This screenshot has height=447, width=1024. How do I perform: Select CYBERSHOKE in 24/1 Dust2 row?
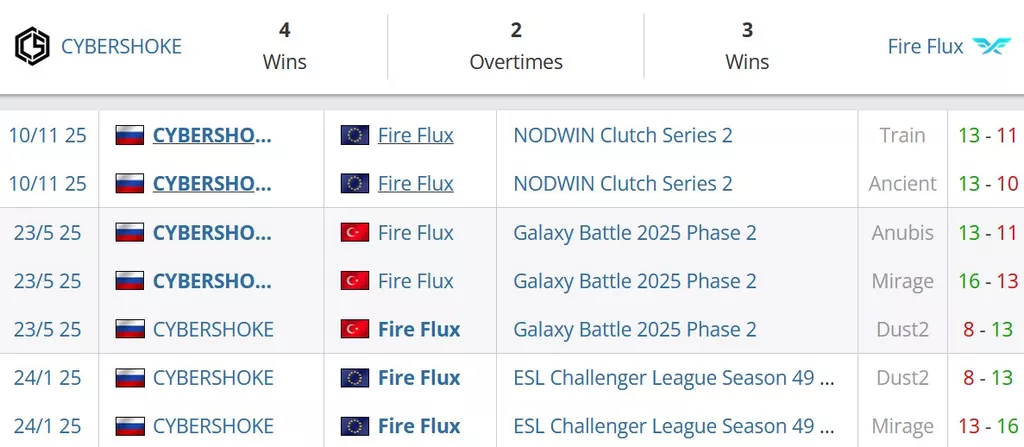[213, 378]
